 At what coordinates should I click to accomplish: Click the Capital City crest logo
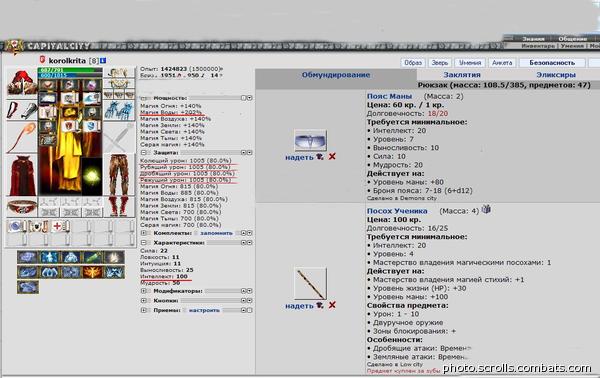[x=14, y=47]
